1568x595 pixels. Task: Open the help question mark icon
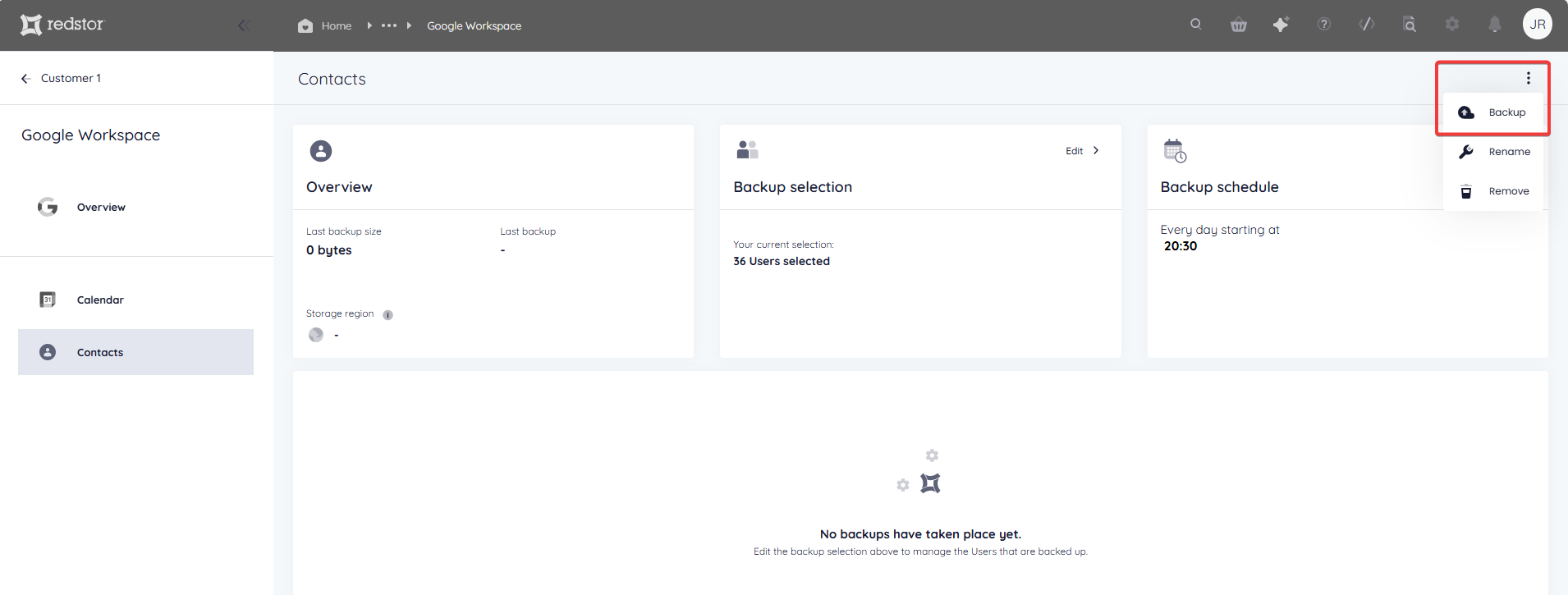[x=1323, y=25]
